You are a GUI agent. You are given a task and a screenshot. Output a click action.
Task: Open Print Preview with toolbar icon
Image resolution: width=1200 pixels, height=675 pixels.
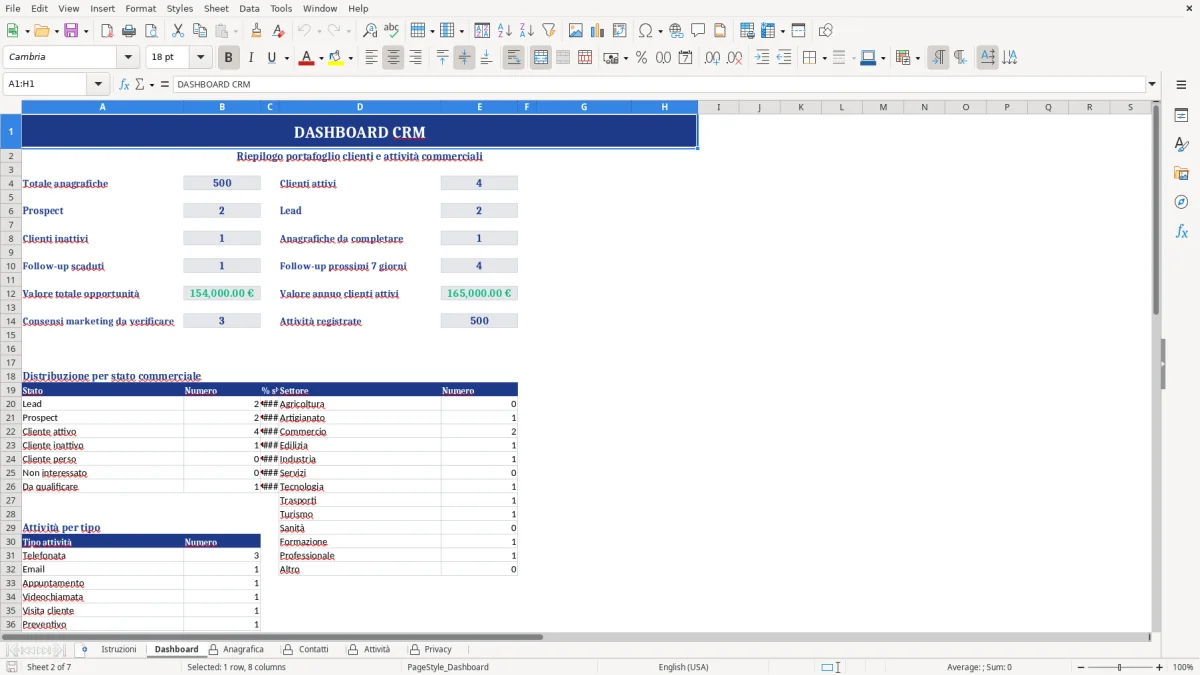tap(151, 31)
